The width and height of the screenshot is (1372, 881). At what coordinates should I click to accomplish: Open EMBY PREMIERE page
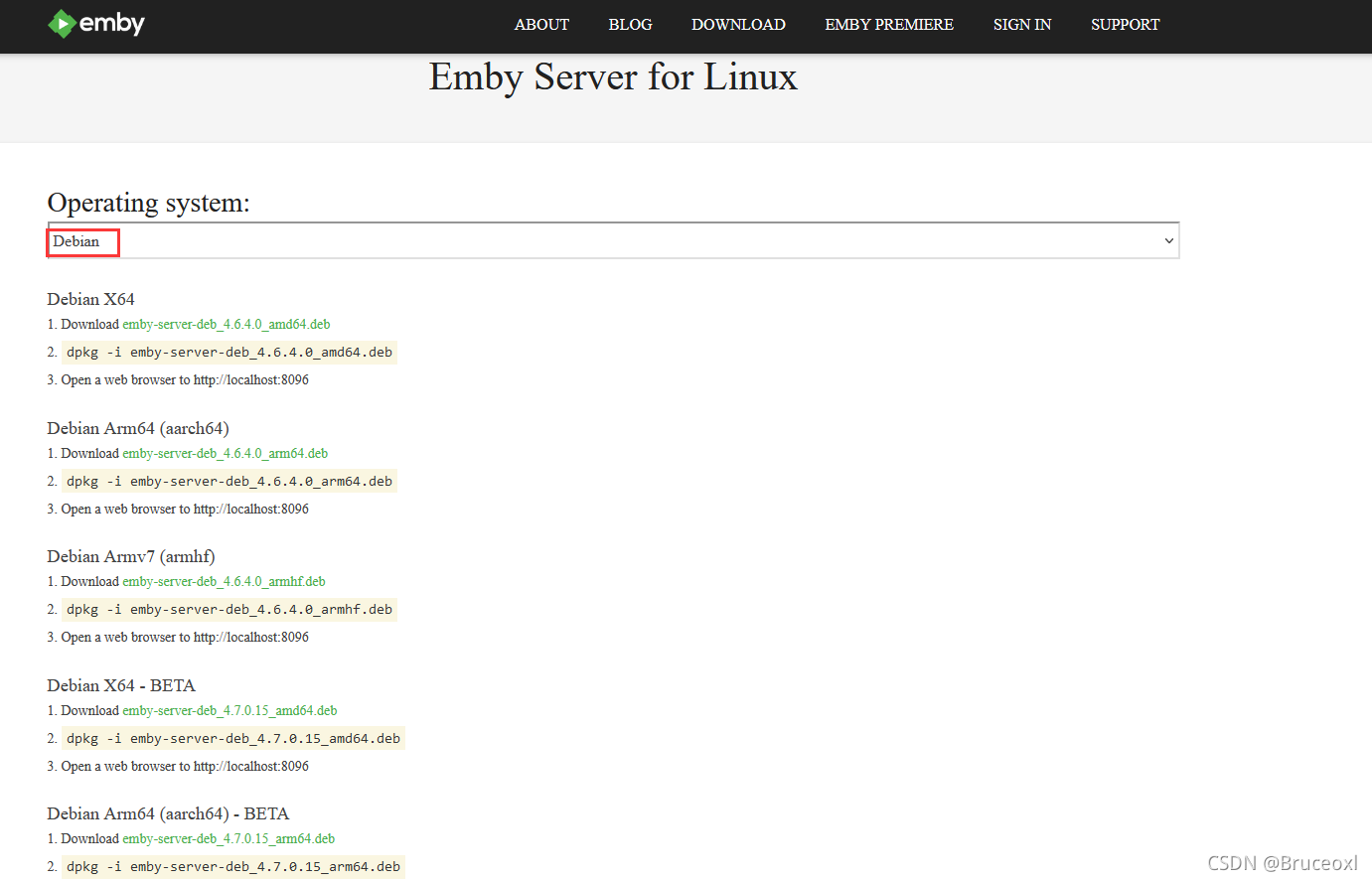(889, 25)
